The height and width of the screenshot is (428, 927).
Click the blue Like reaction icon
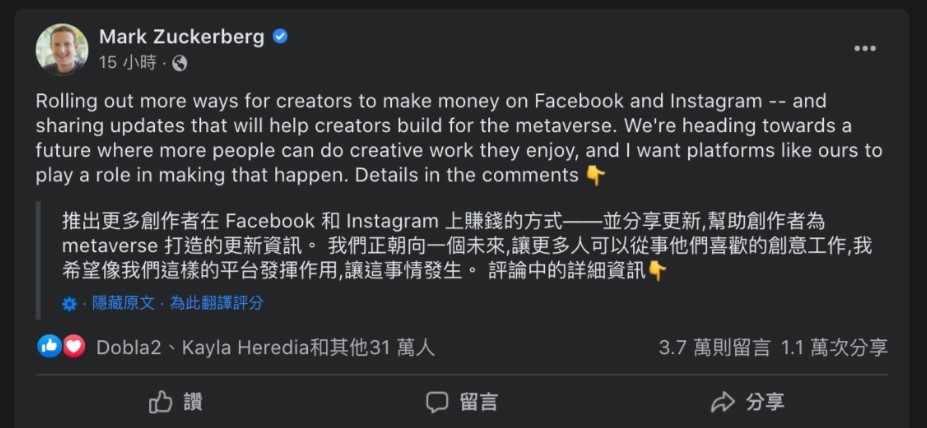tap(49, 347)
